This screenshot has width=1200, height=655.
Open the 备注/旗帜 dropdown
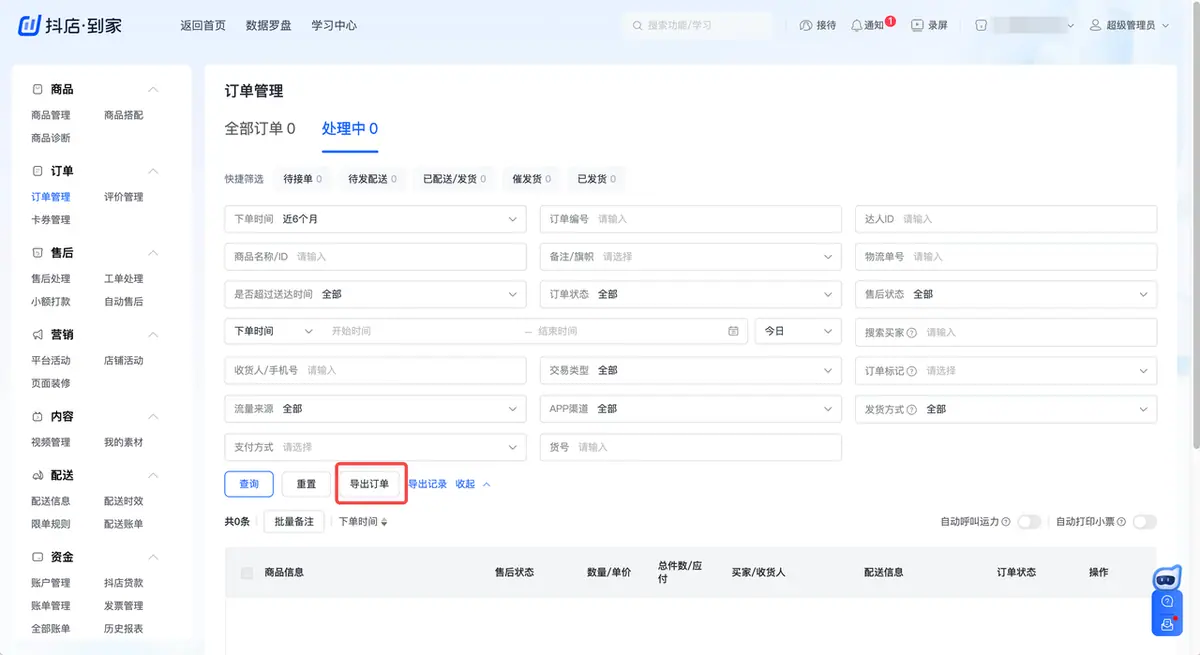(690, 257)
